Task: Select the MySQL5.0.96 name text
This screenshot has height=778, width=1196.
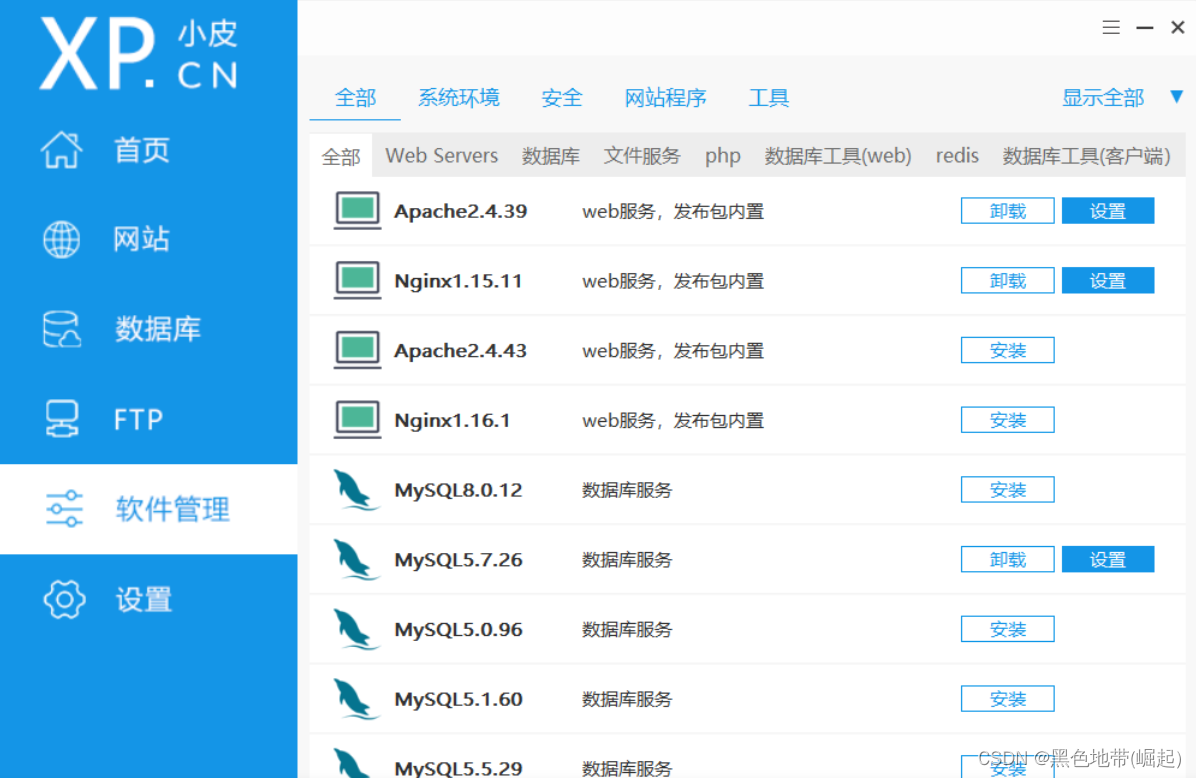Action: tap(458, 629)
